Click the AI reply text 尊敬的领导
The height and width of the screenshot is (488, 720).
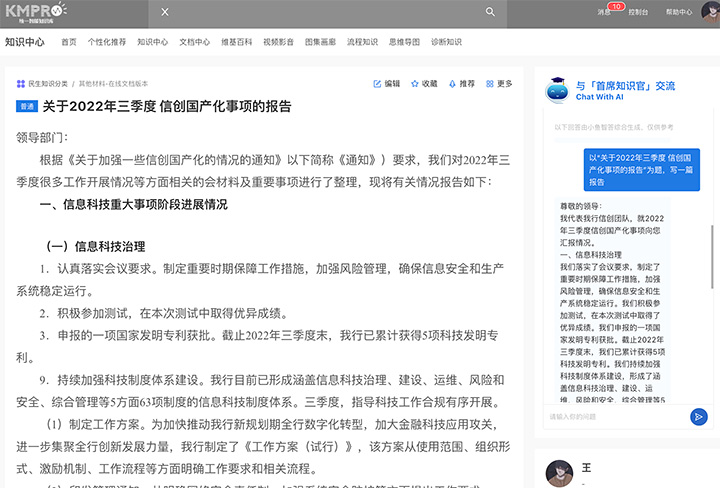pos(581,206)
